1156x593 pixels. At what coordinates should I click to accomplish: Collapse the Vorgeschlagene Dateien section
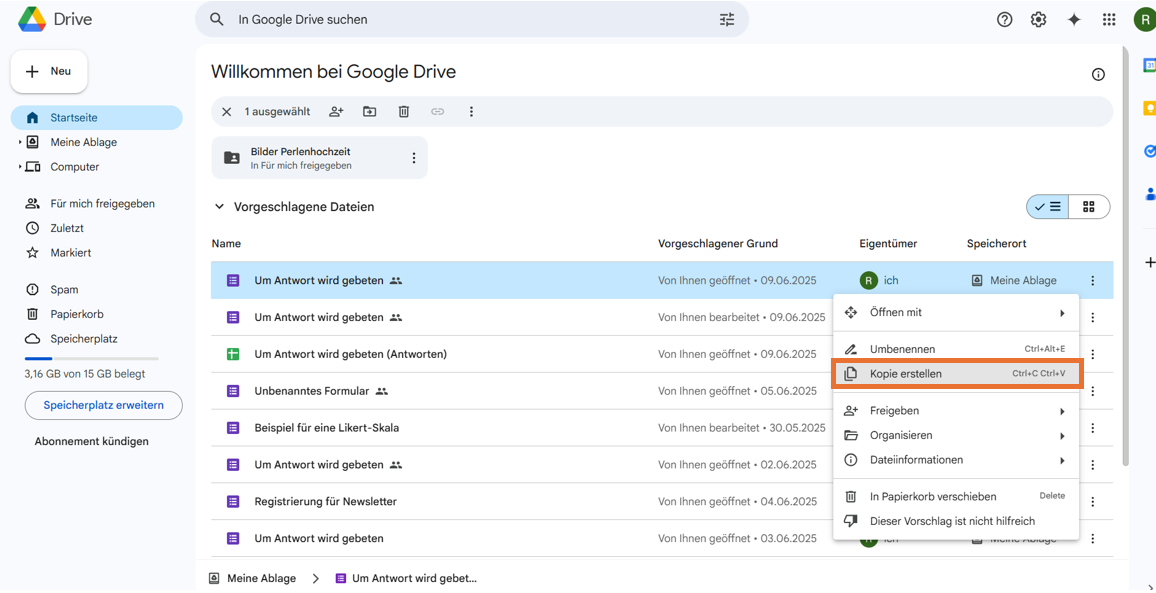point(220,207)
